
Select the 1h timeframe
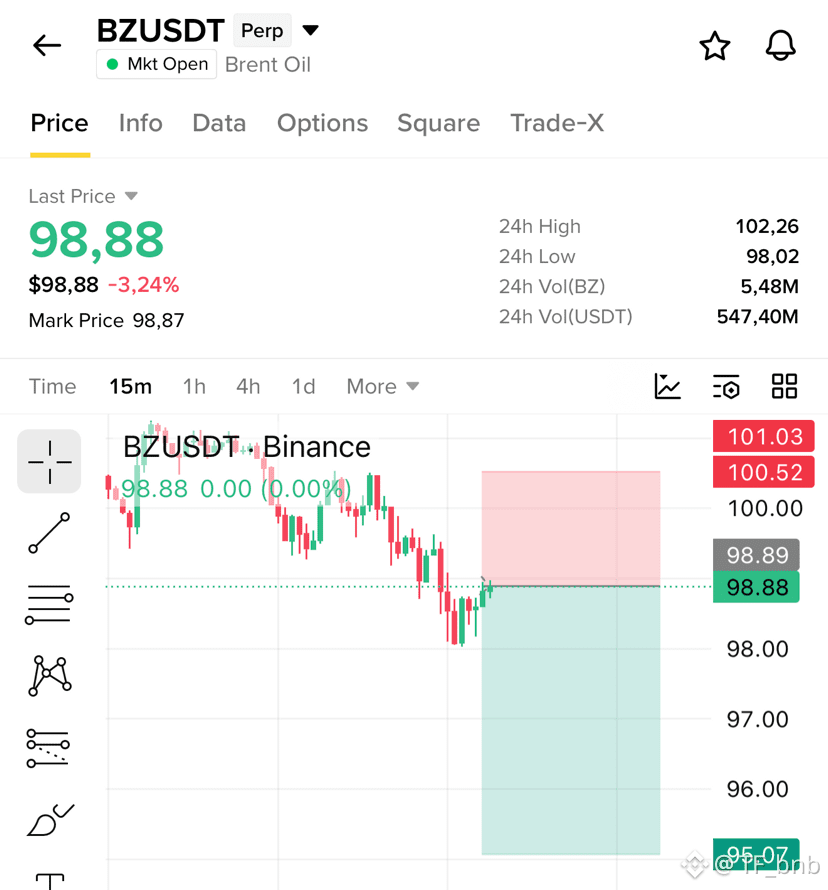pyautogui.click(x=194, y=387)
